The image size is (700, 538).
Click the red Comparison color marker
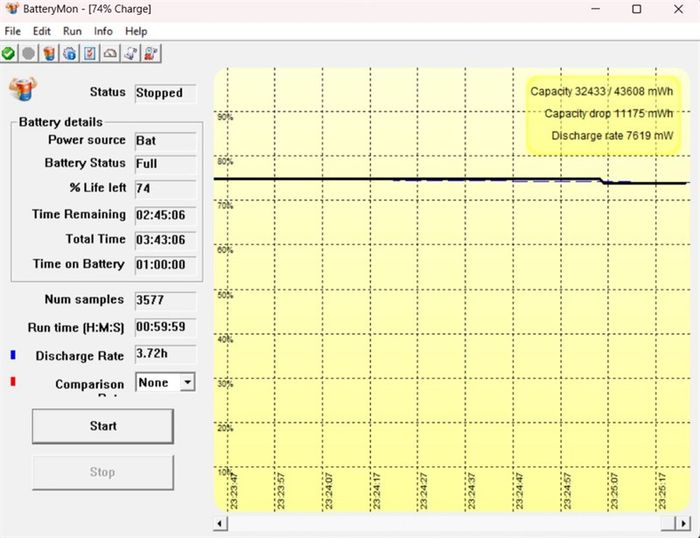click(x=13, y=382)
